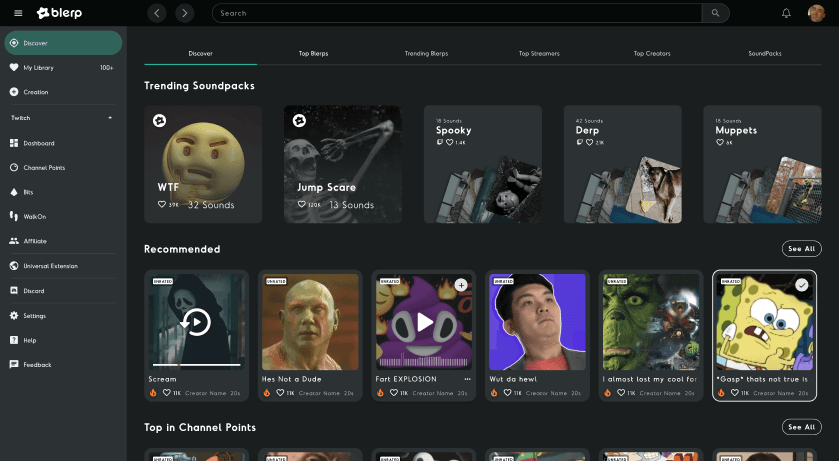Play the Fart EXPLOSION blerp

point(425,322)
